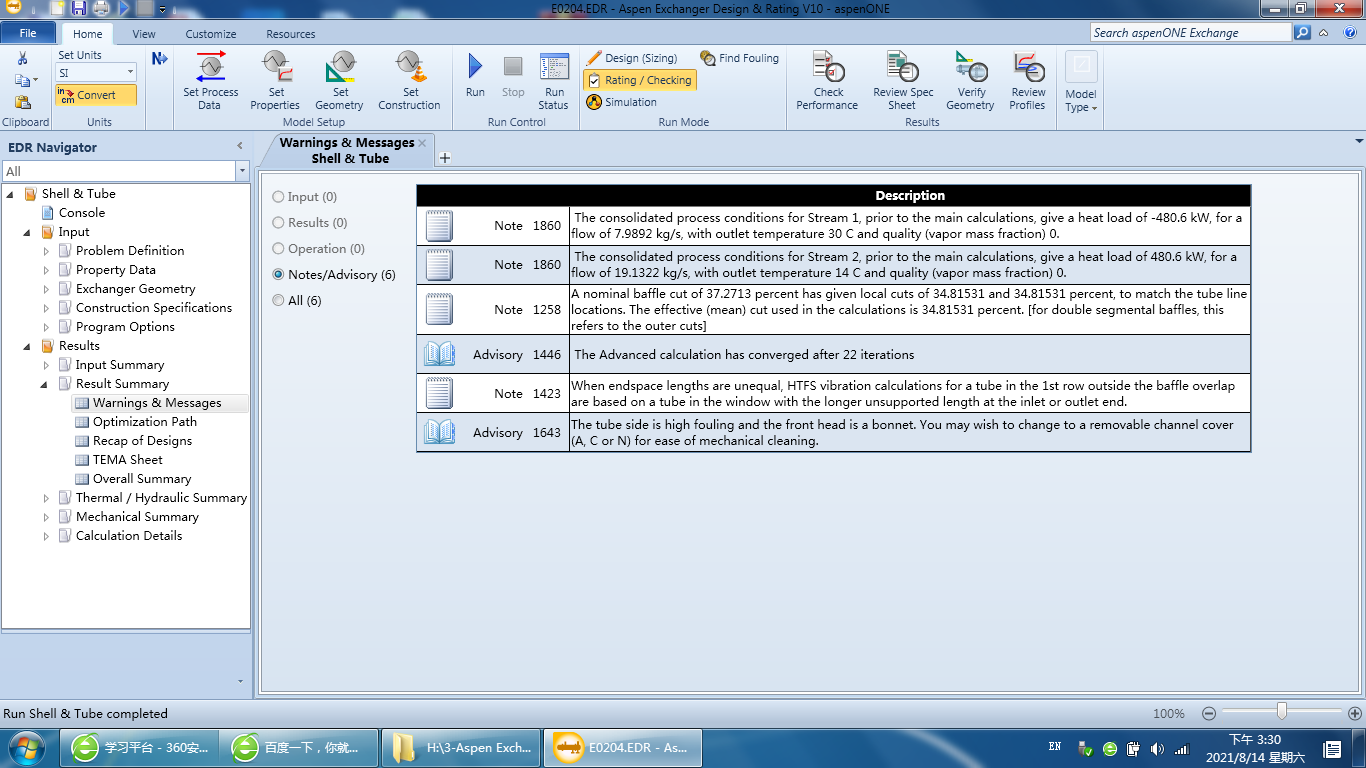The height and width of the screenshot is (768, 1366).
Task: Open the Set Units SI dropdown
Action: [x=130, y=73]
